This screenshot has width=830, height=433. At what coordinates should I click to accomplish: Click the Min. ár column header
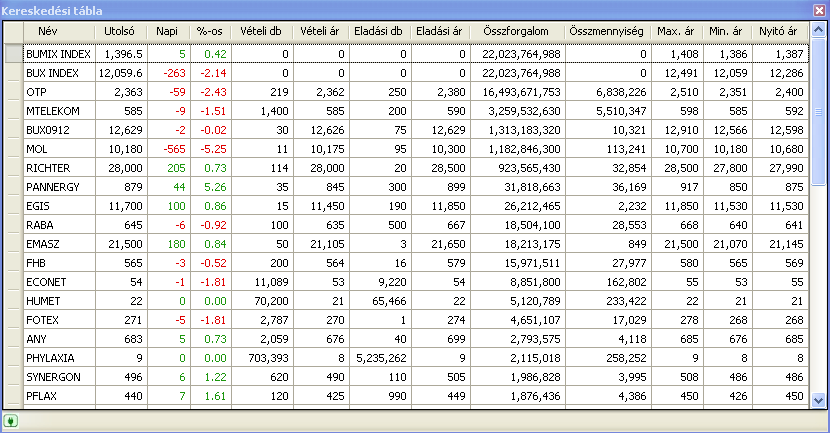pos(727,31)
